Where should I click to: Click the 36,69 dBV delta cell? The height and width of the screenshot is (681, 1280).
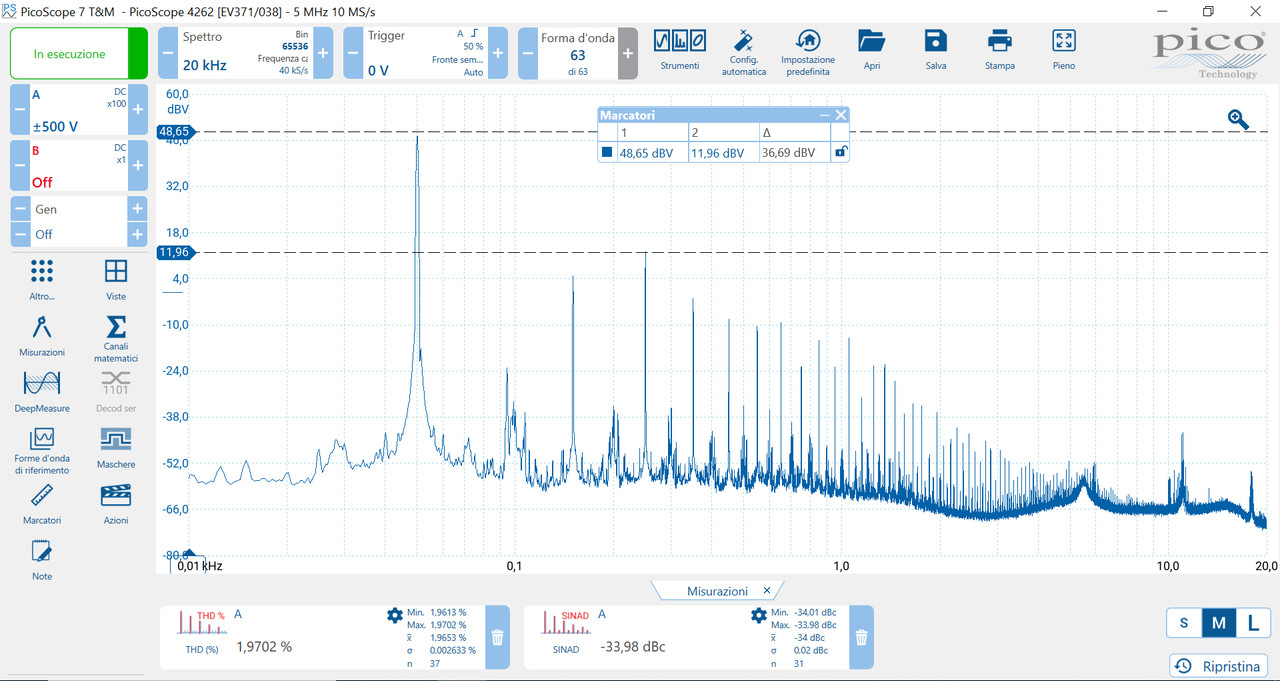[795, 153]
